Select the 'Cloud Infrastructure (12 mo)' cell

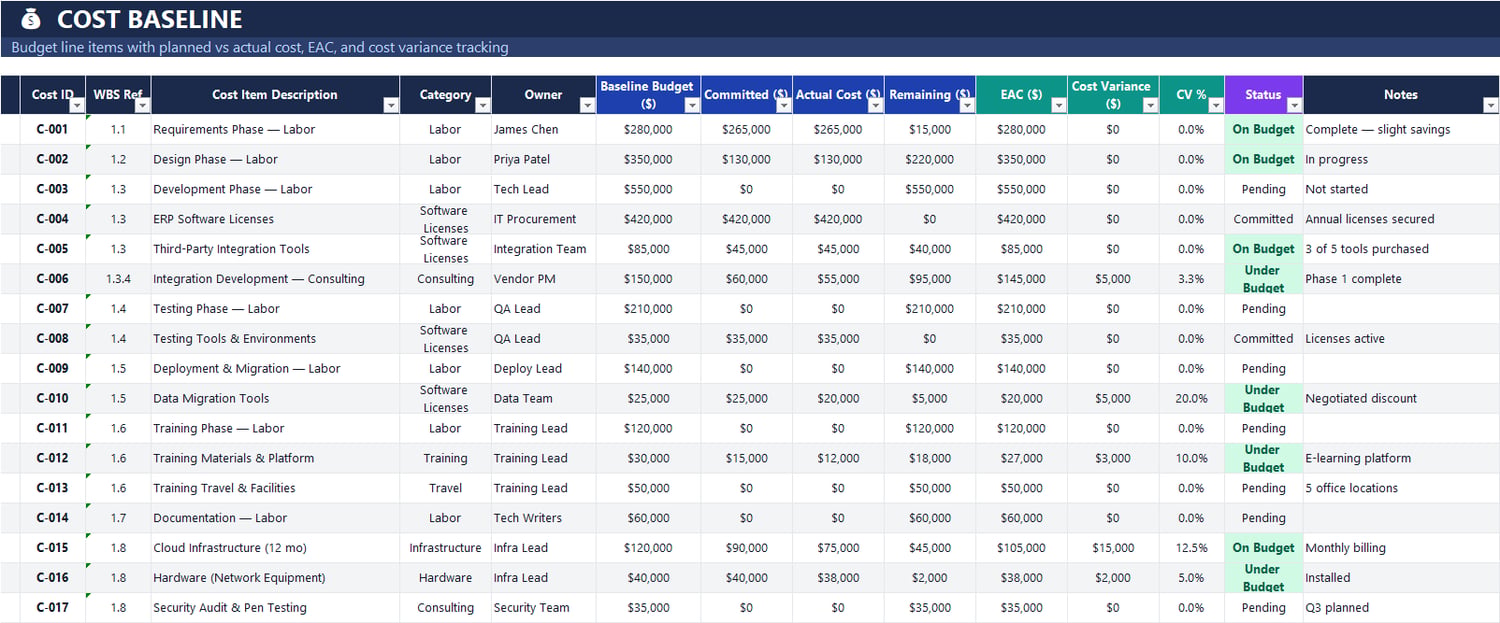[275, 548]
